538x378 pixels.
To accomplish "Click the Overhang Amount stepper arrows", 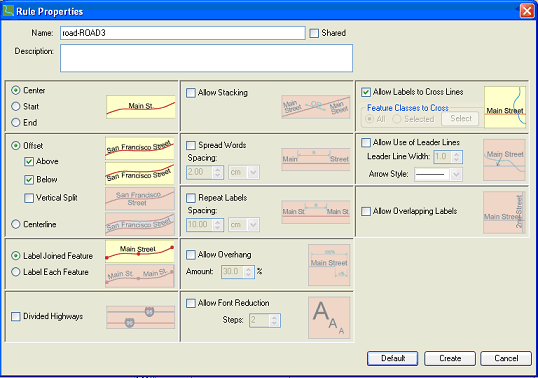I will [248, 272].
